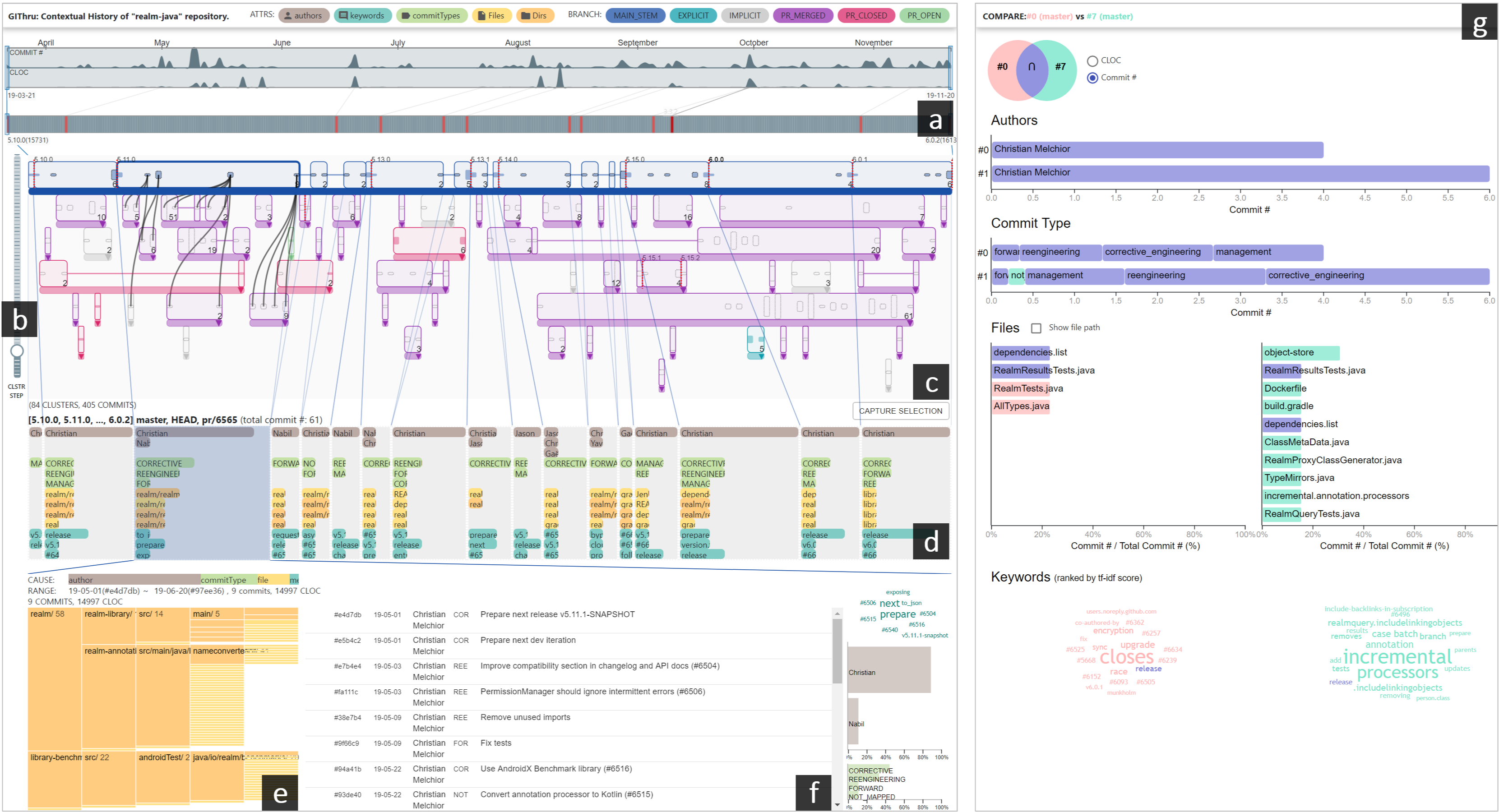The image size is (1499, 812).
Task: Toggle the MAIN_STEM branch filter
Action: (635, 16)
